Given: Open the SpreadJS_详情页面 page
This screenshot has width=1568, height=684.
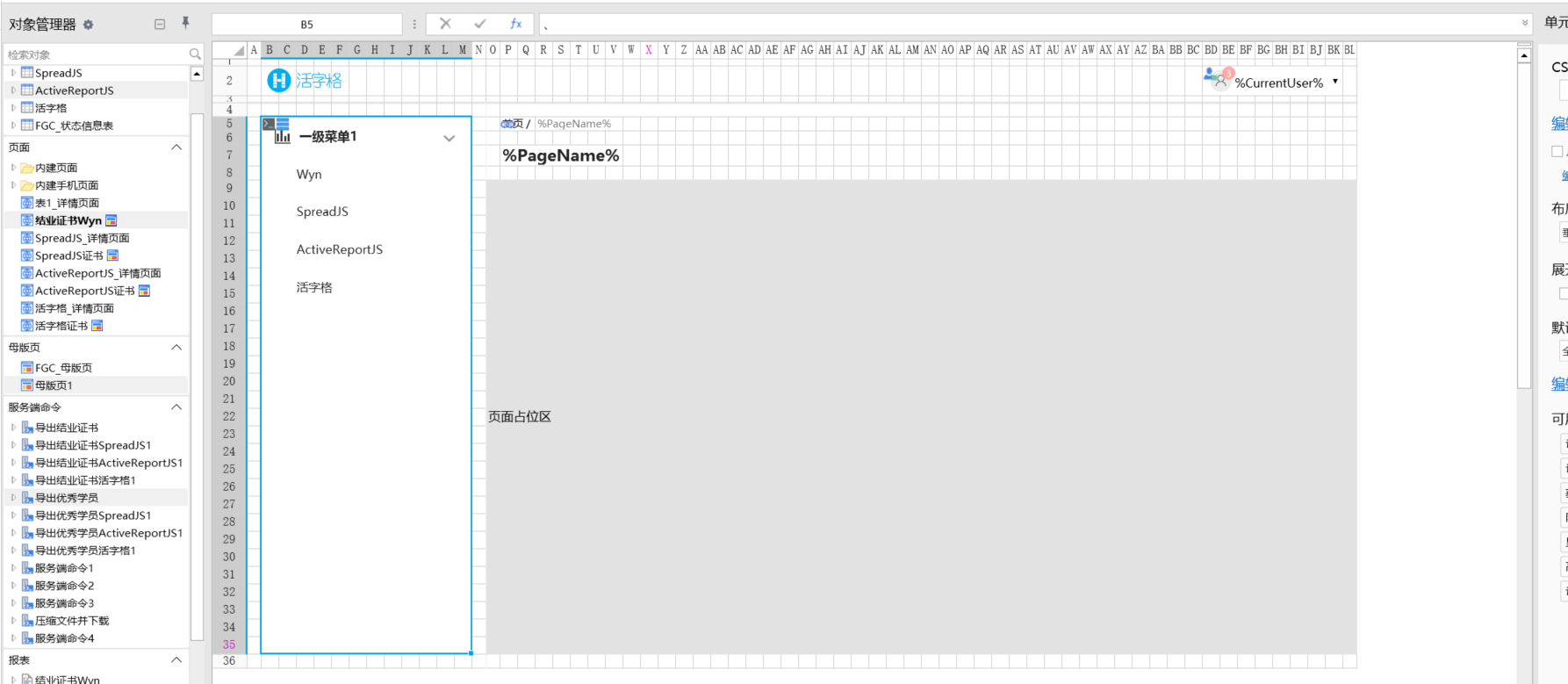Looking at the screenshot, I should click(x=83, y=238).
